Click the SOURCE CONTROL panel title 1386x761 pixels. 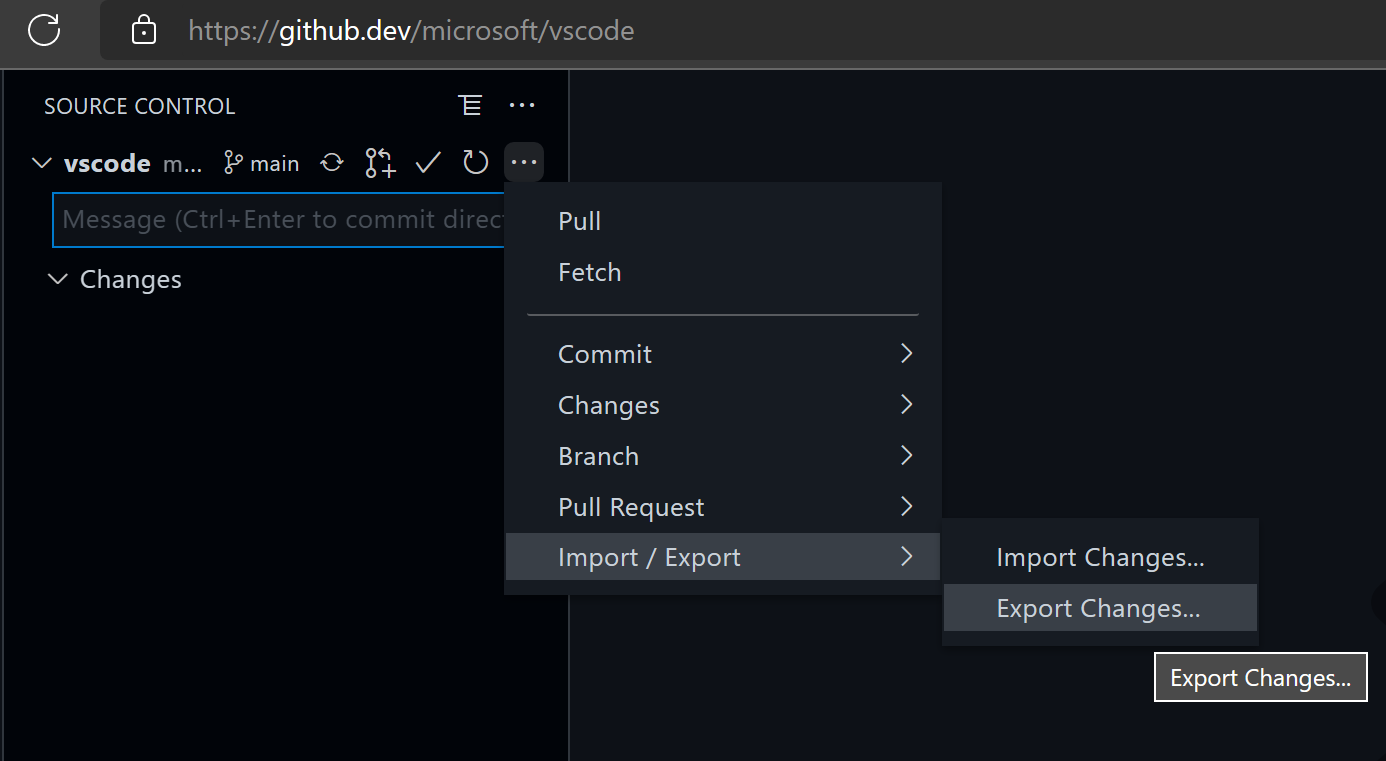139,106
